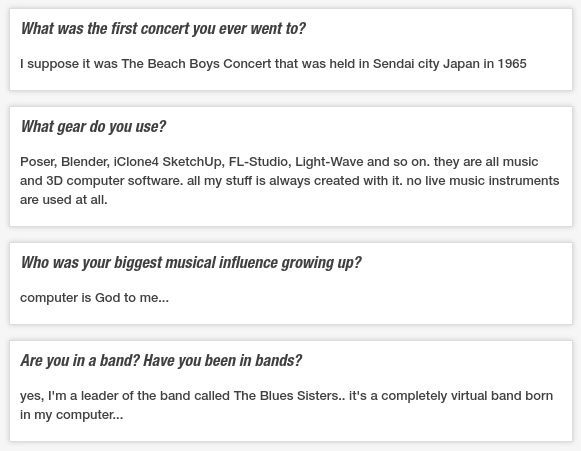
Task: Click the answer about The Beach Boys Concert
Action: 273,64
